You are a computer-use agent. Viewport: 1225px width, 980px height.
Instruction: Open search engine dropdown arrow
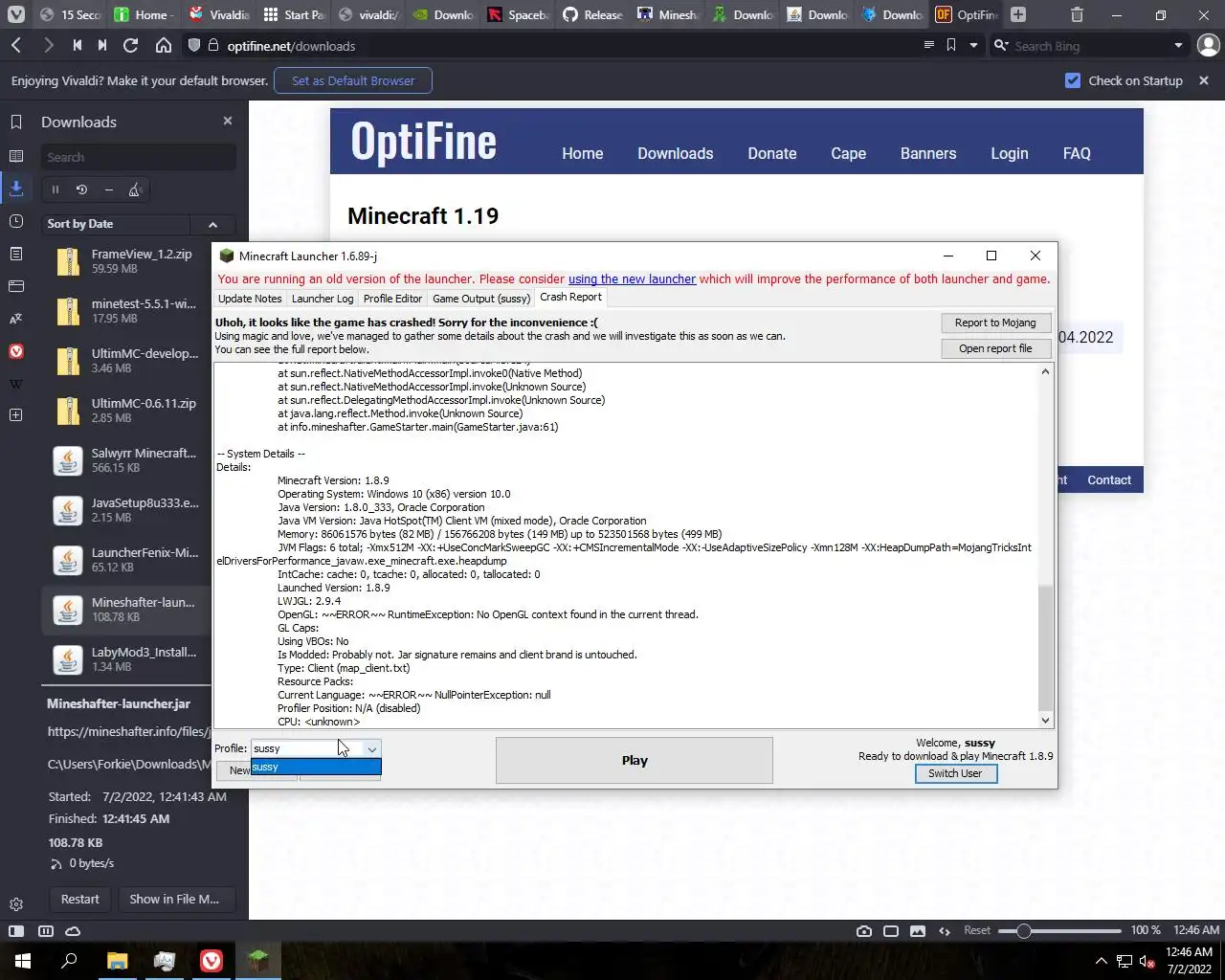click(x=1178, y=45)
